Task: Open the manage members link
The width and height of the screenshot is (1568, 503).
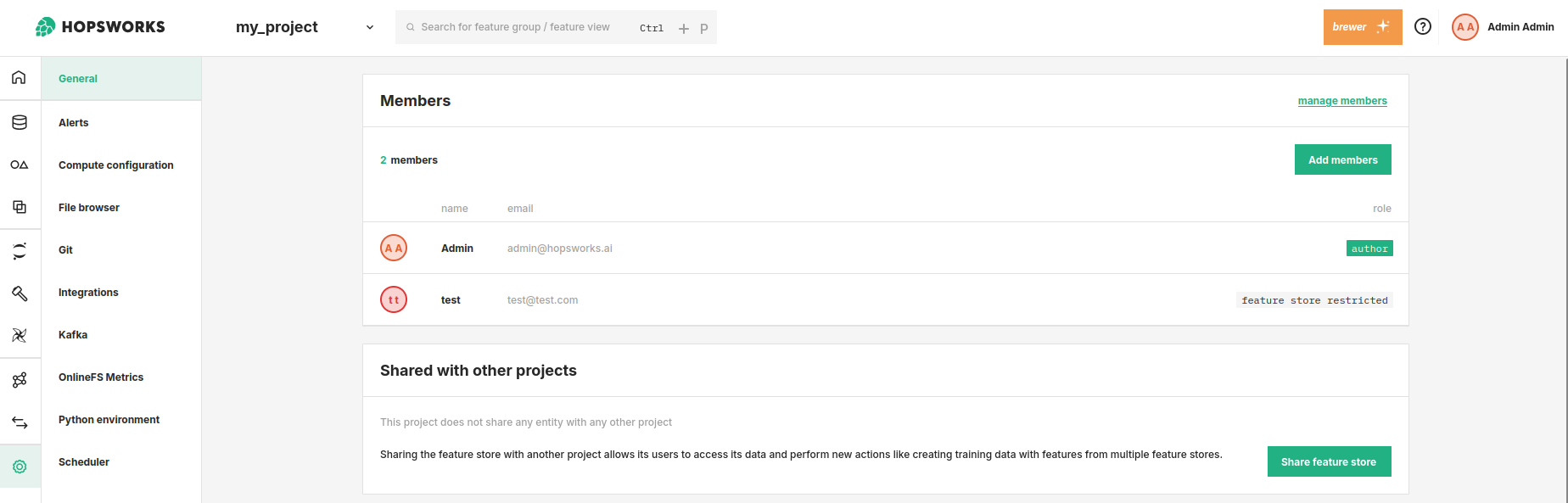Action: [1342, 101]
